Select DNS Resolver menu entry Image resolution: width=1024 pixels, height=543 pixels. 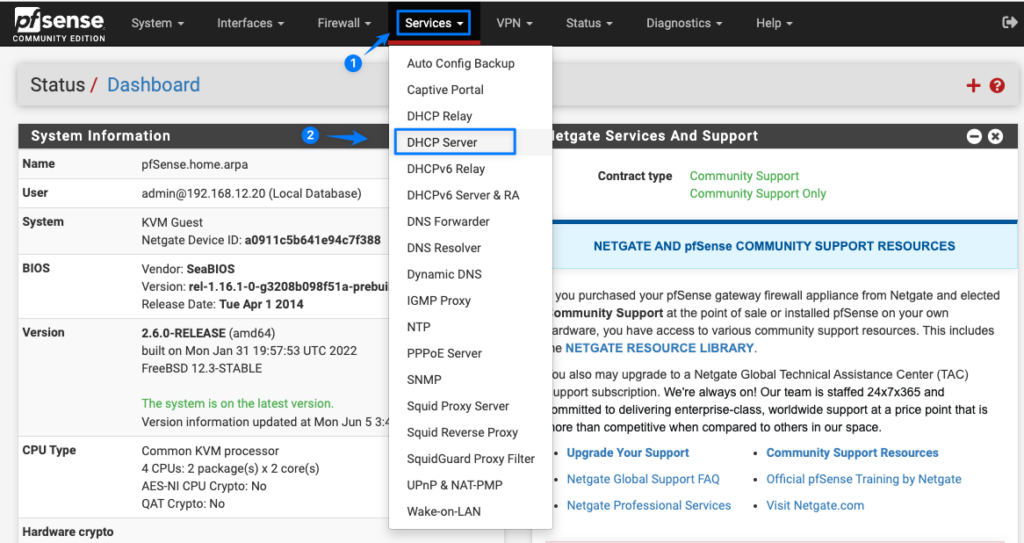point(470,248)
